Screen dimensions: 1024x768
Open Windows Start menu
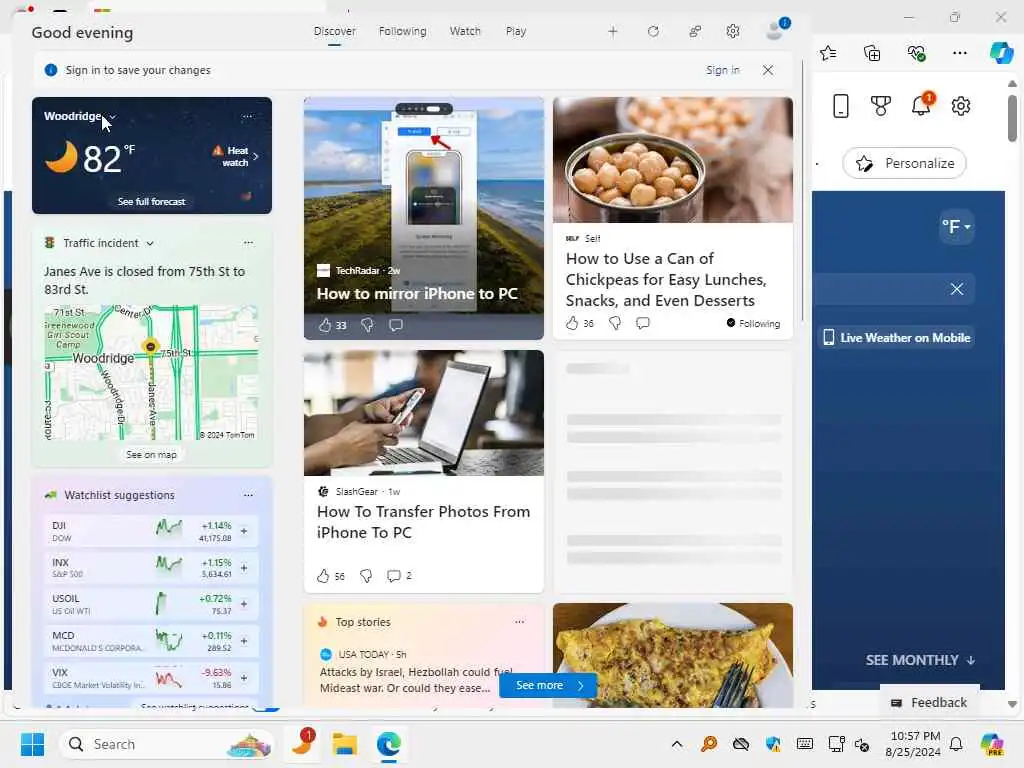pos(32,744)
